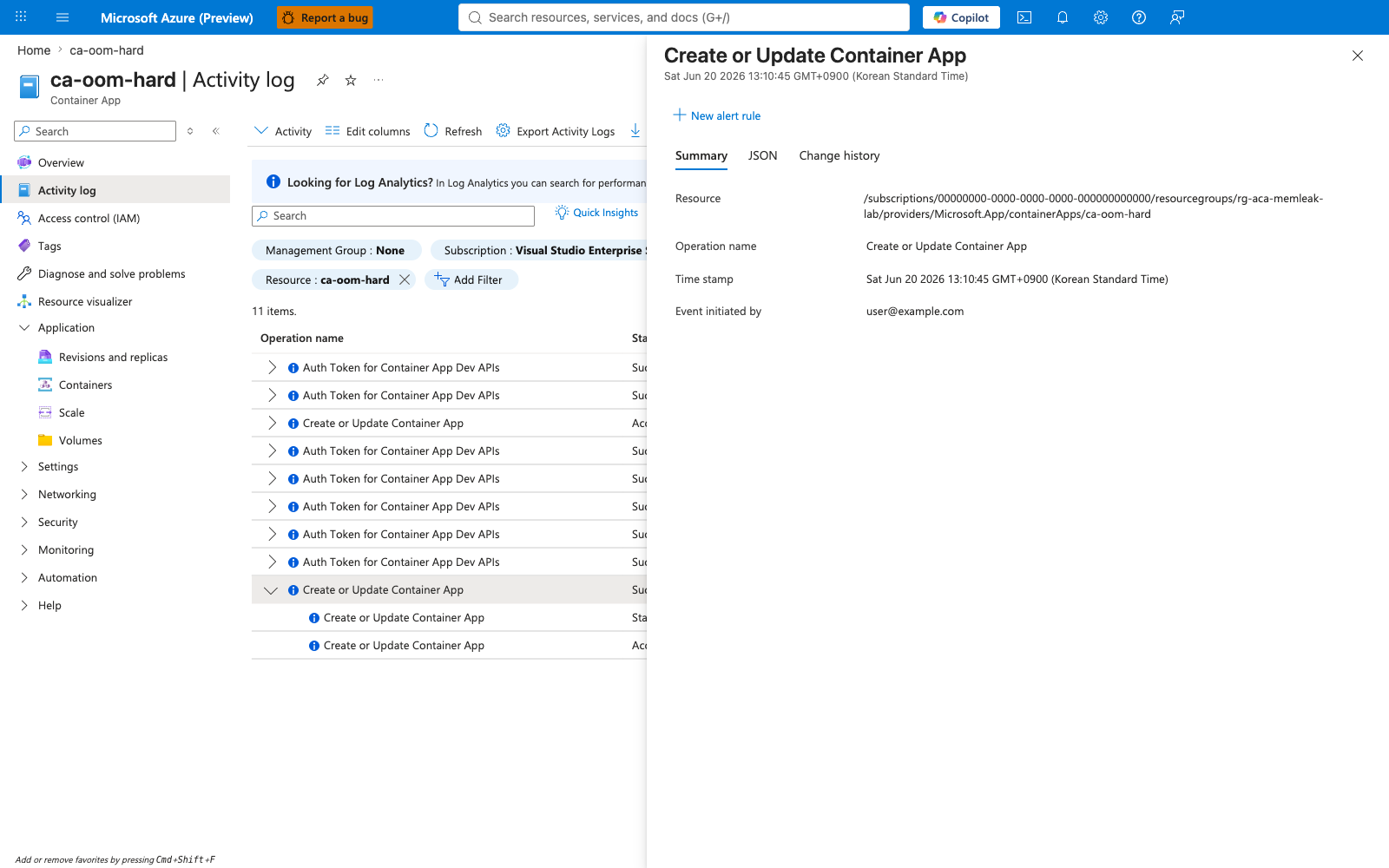Open portal settings gear
Image resolution: width=1389 pixels, height=868 pixels.
1101,17
